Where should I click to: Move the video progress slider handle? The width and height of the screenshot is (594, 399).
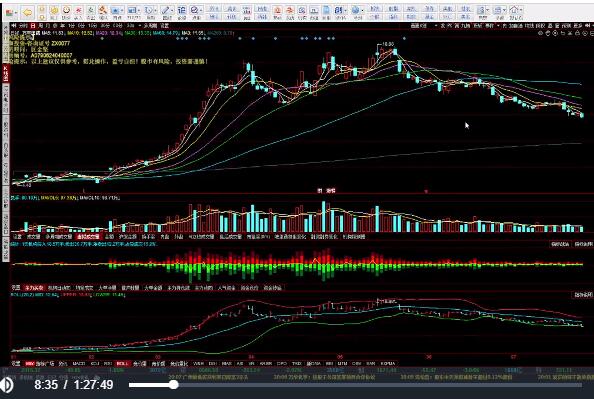[x=174, y=385]
